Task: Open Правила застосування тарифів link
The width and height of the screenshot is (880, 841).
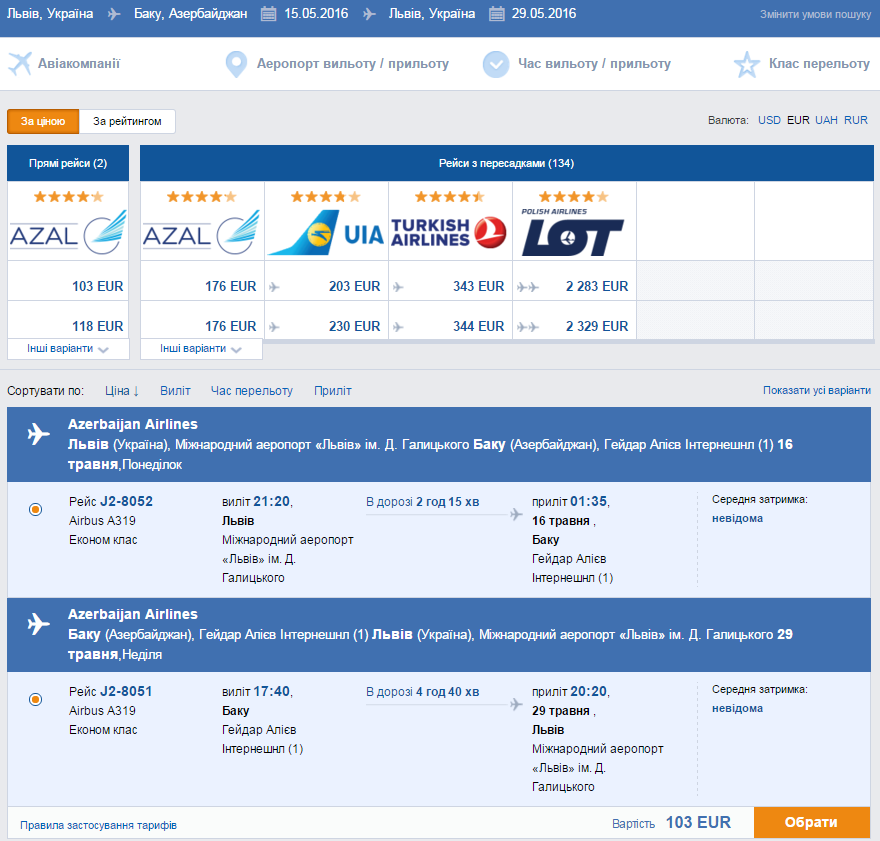Action: coord(98,825)
